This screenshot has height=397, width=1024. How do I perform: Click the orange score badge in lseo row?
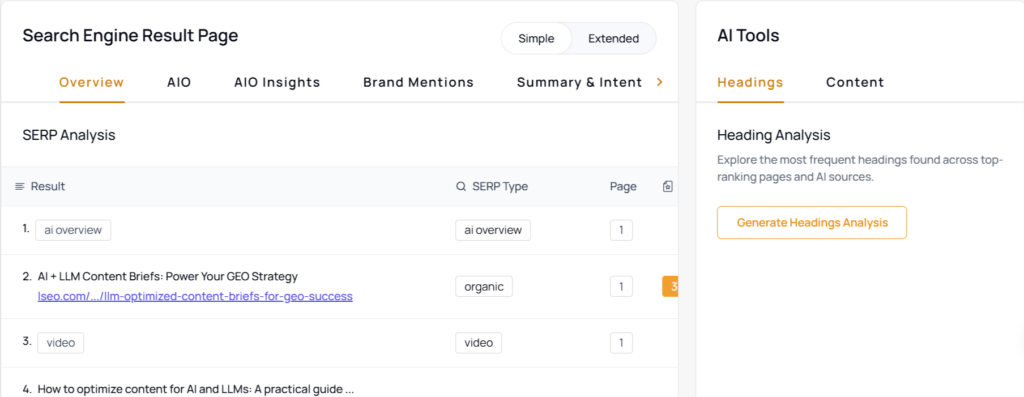pos(670,286)
